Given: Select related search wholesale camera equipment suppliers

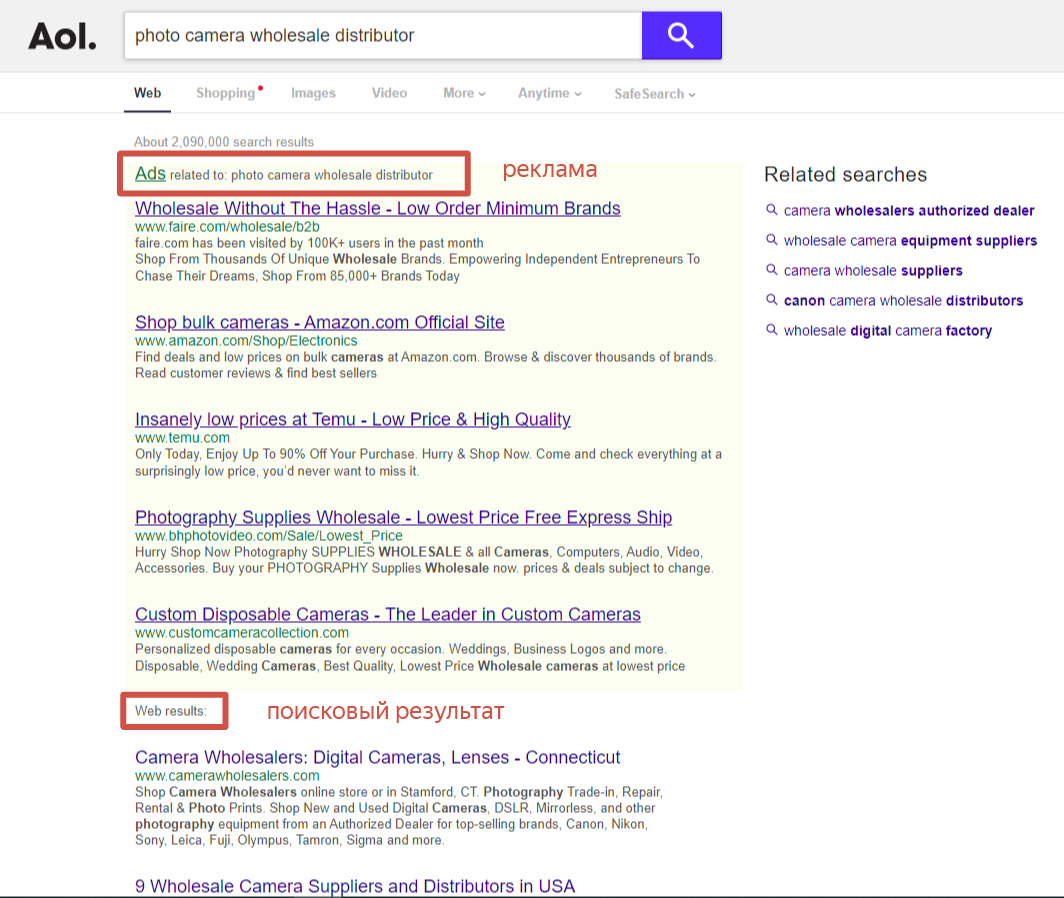Looking at the screenshot, I should click(910, 240).
